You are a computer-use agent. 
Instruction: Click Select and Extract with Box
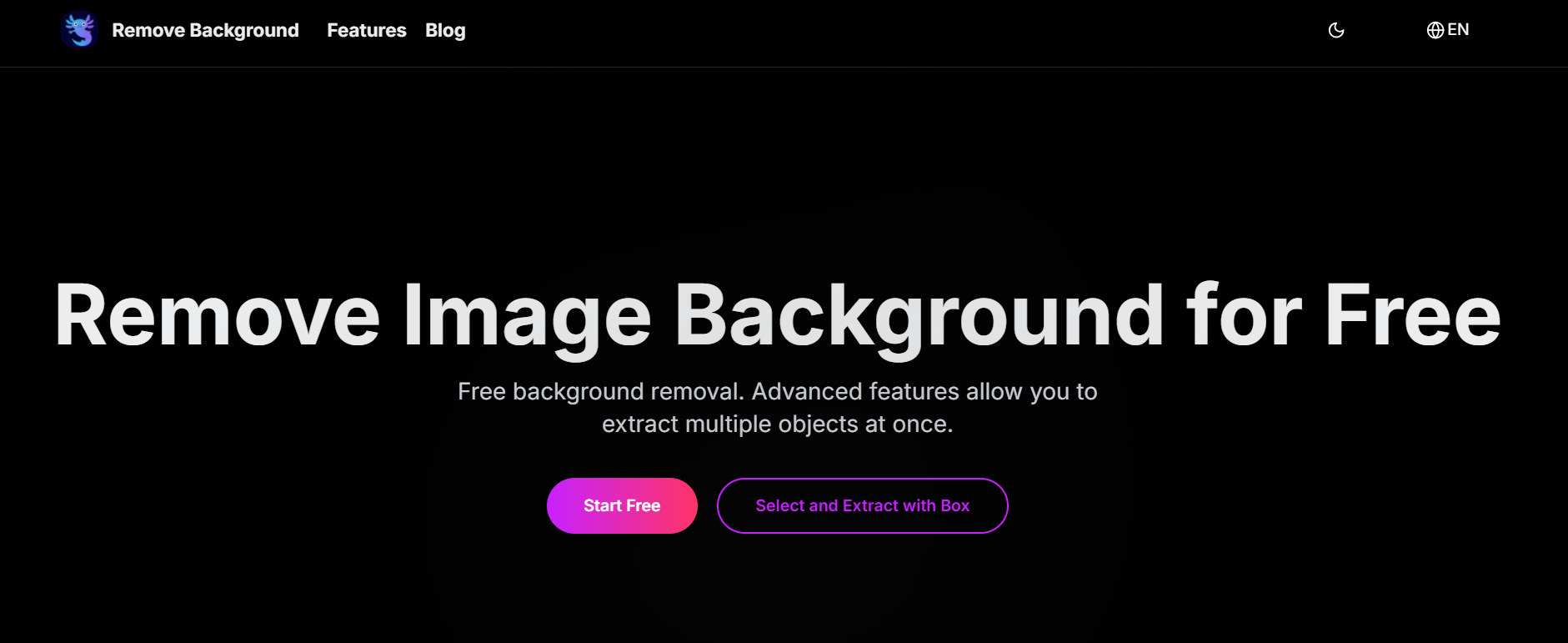pyautogui.click(x=863, y=505)
